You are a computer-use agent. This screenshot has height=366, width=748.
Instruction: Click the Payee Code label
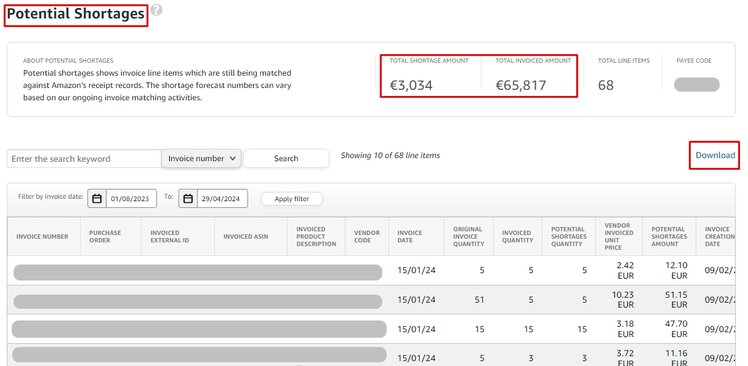point(694,61)
